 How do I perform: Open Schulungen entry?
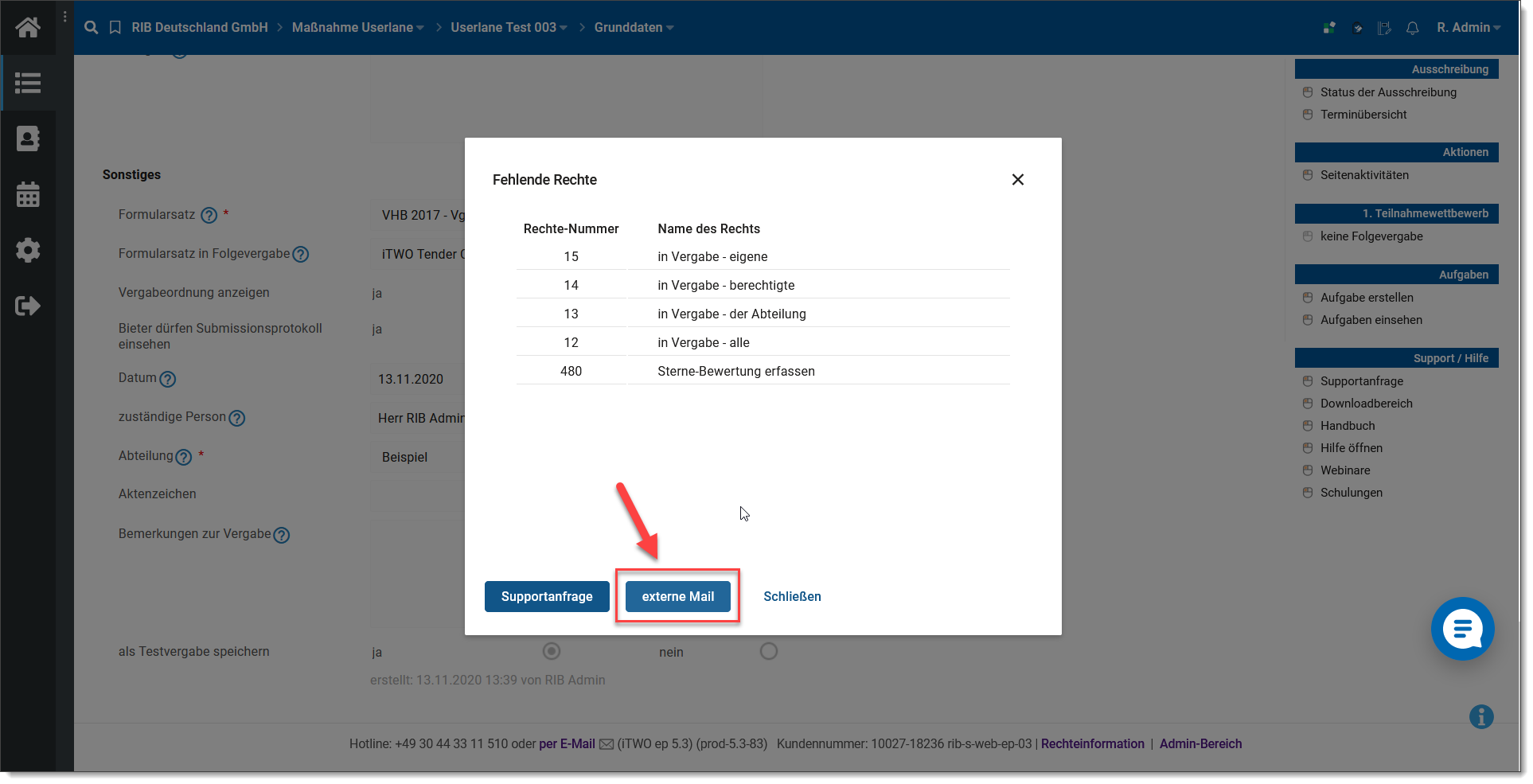(1352, 493)
